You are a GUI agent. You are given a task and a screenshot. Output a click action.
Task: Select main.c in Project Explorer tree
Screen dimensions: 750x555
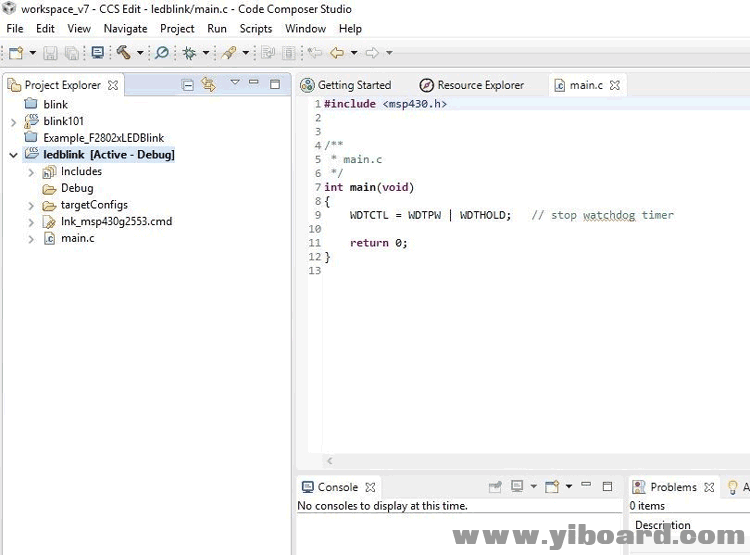(x=68, y=238)
